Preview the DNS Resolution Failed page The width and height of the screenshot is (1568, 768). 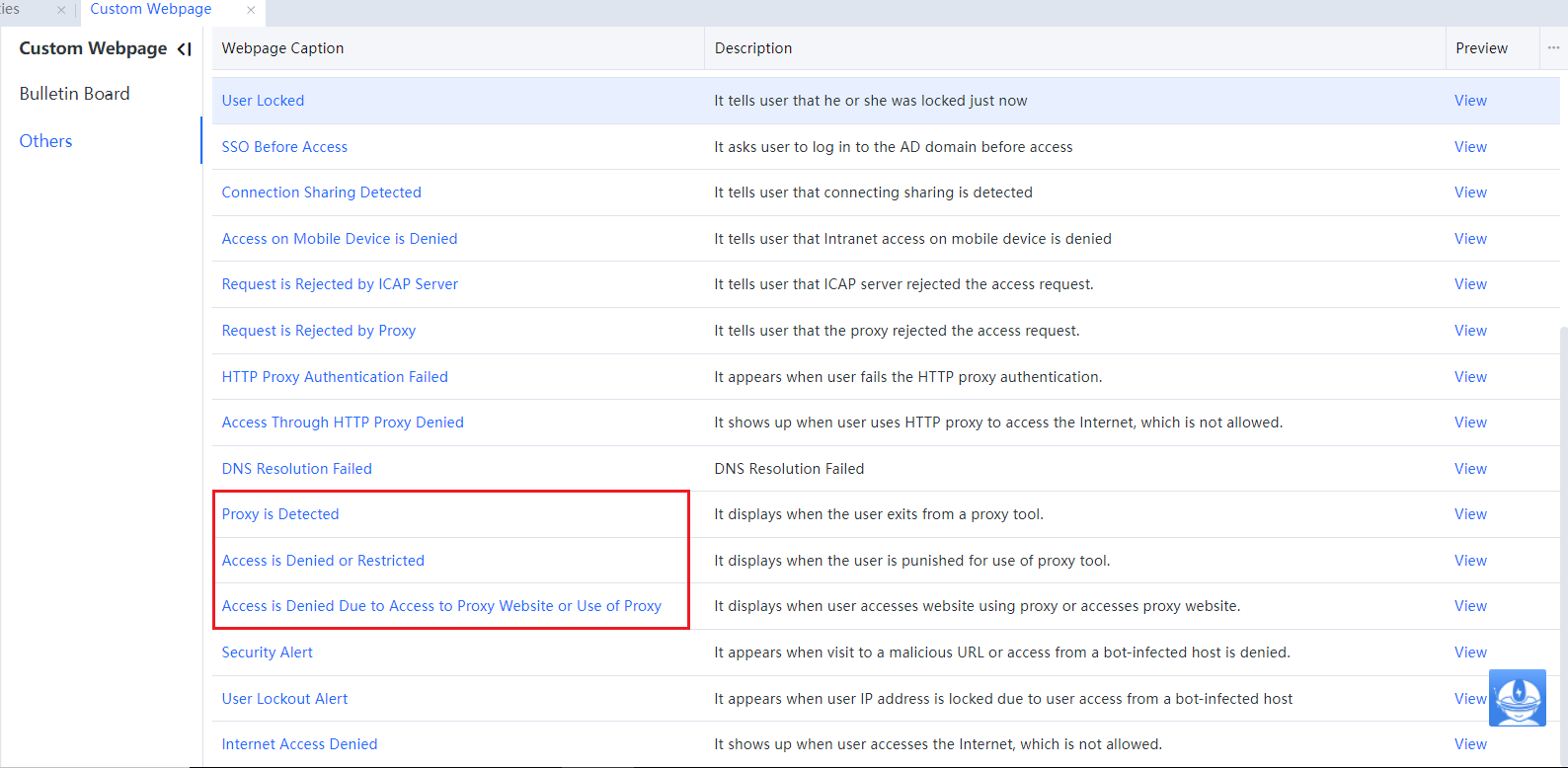tap(1470, 469)
